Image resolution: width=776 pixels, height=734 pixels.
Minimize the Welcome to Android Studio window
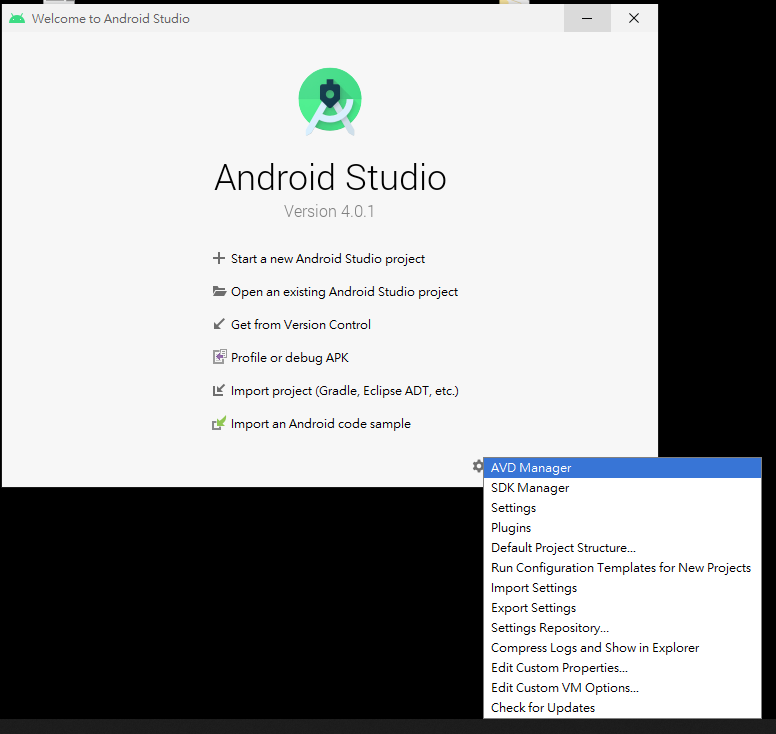[x=587, y=18]
